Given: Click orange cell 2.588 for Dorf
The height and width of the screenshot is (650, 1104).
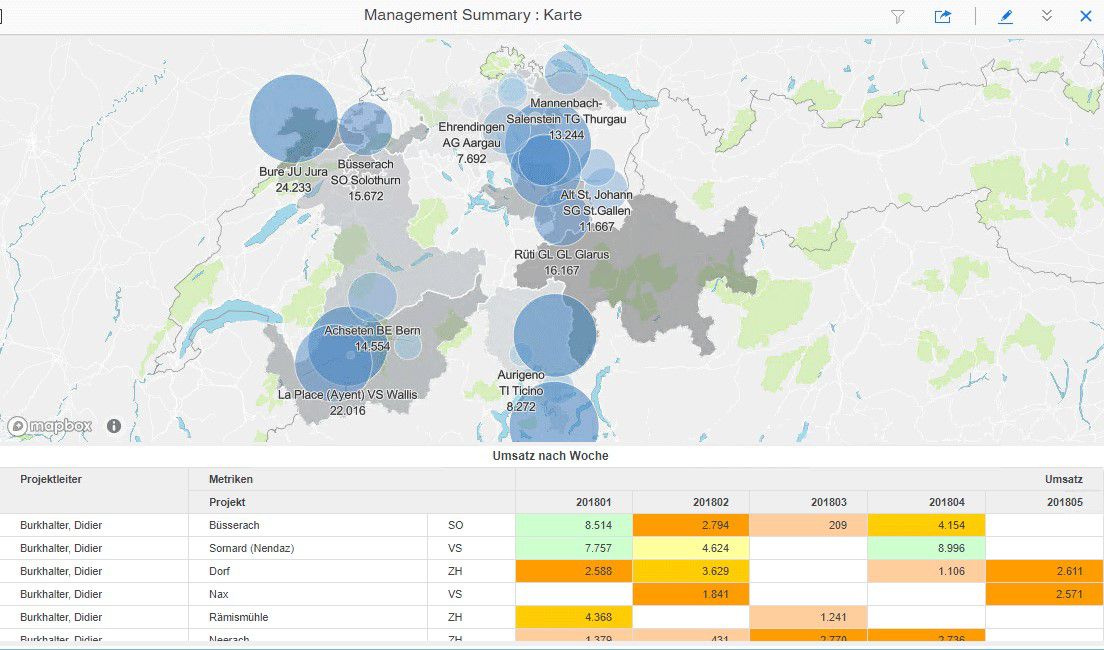Looking at the screenshot, I should coord(574,571).
